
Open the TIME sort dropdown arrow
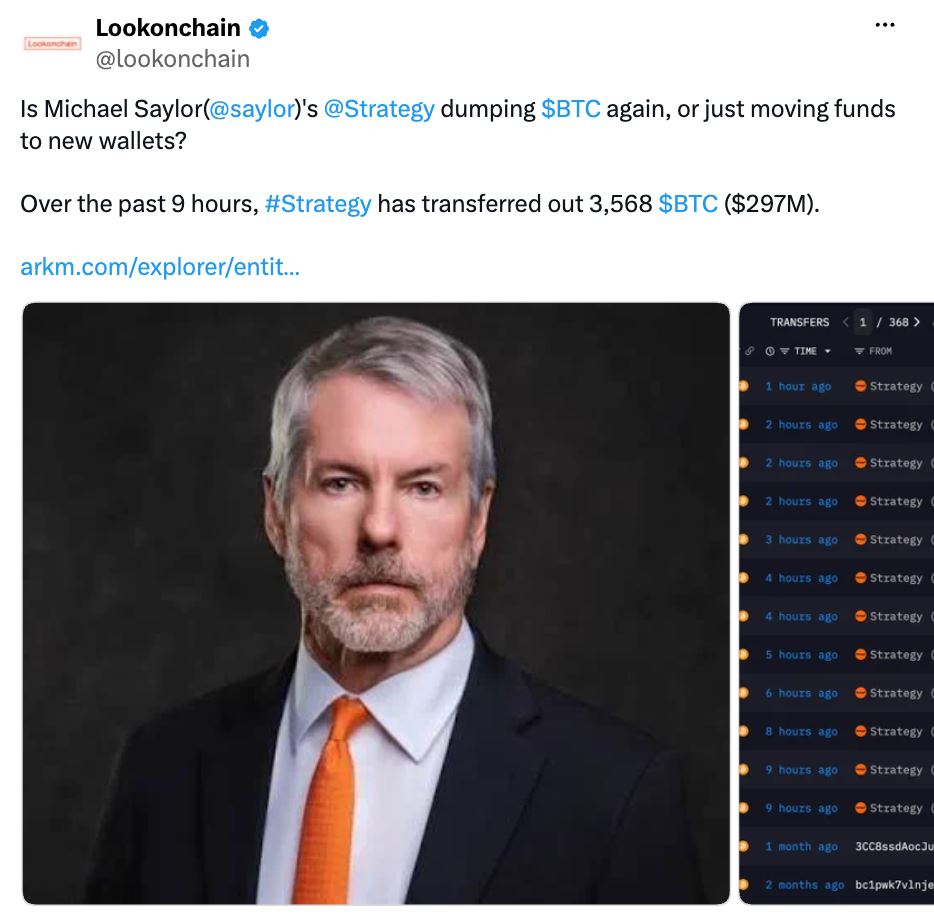pyautogui.click(x=827, y=352)
